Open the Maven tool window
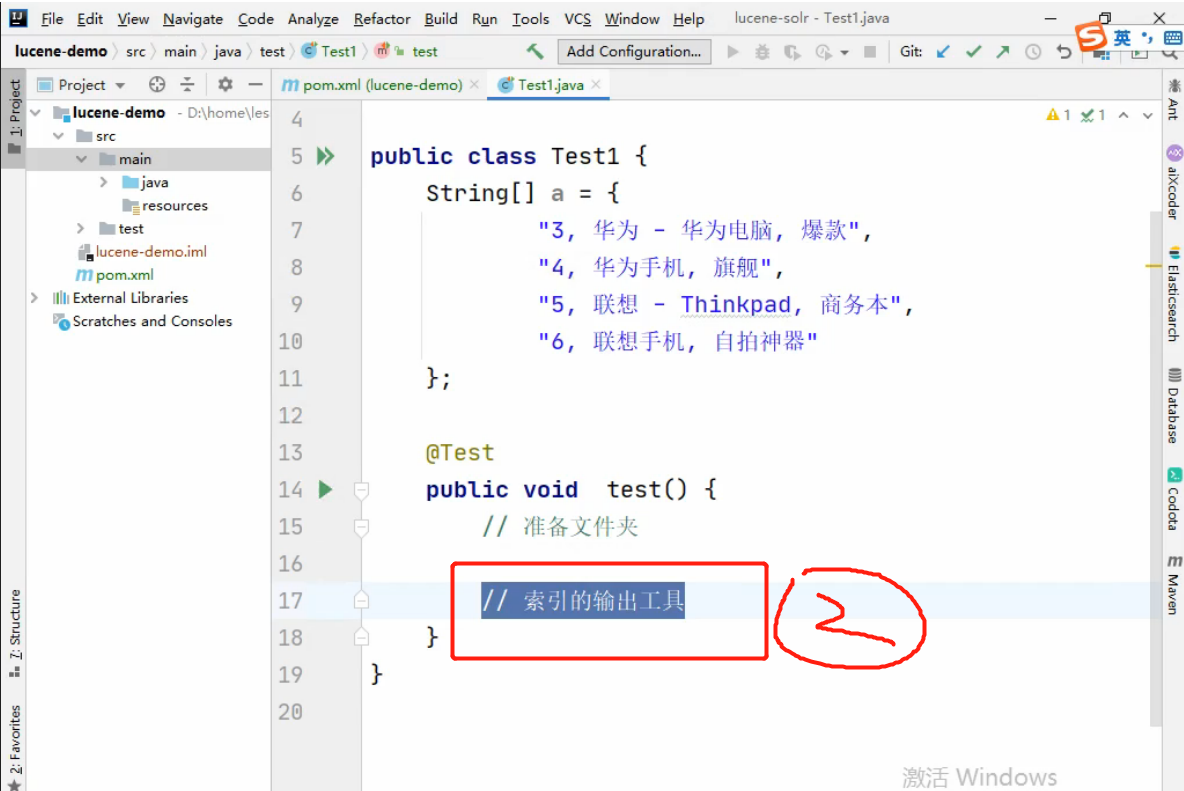The image size is (1184, 791). tap(1173, 584)
